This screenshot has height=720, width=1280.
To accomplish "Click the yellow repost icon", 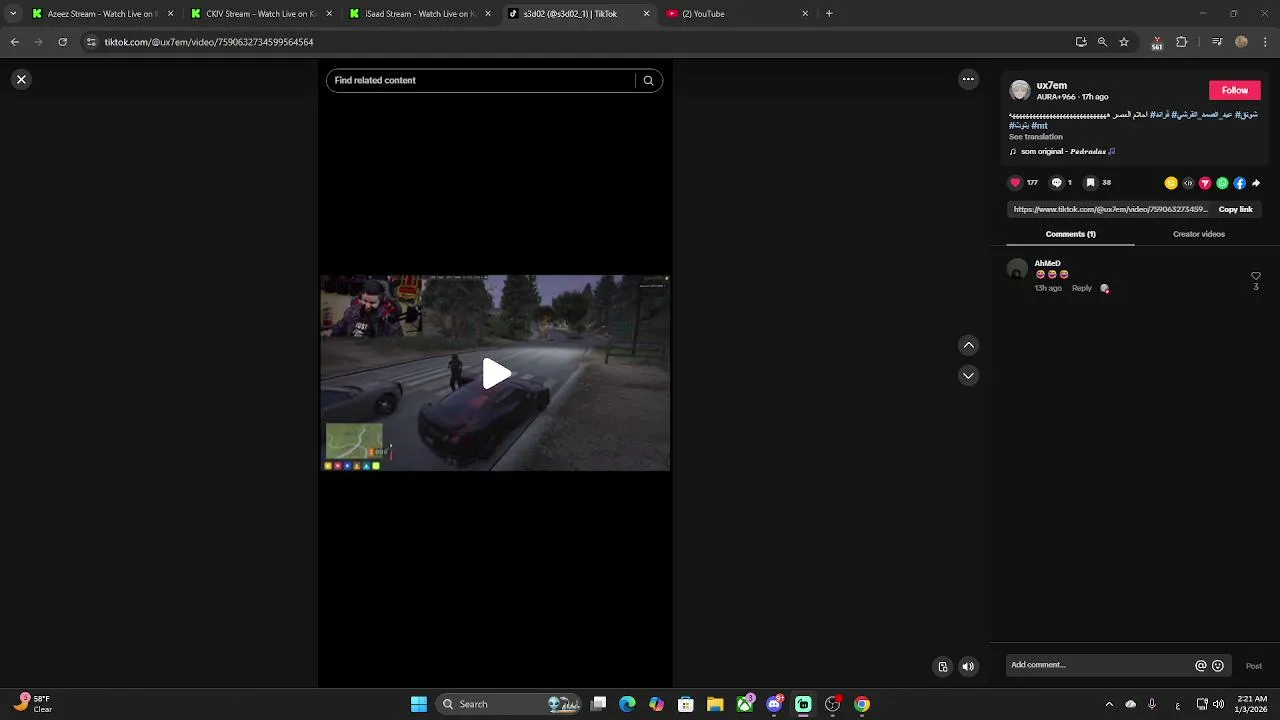I will click(x=1170, y=183).
